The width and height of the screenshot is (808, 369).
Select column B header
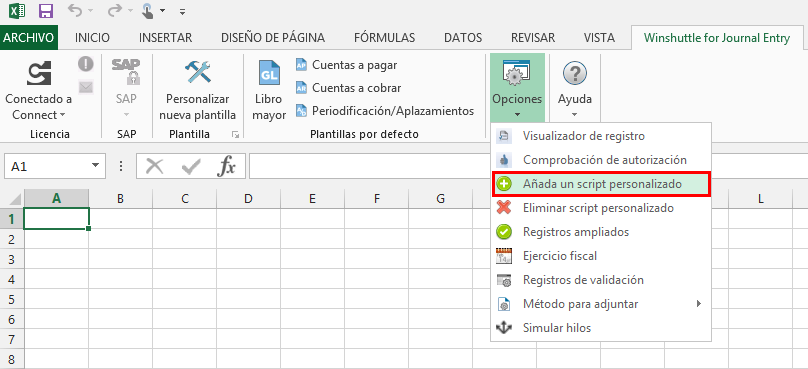120,198
